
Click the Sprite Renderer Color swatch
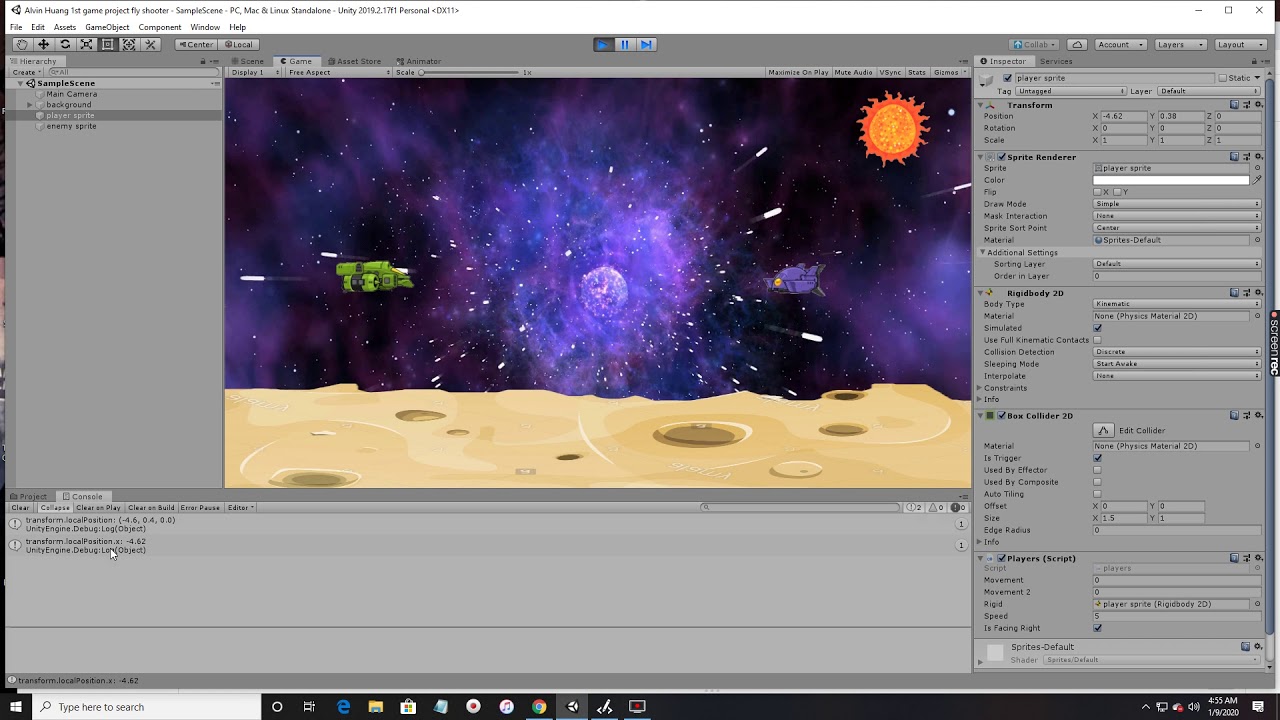1171,180
